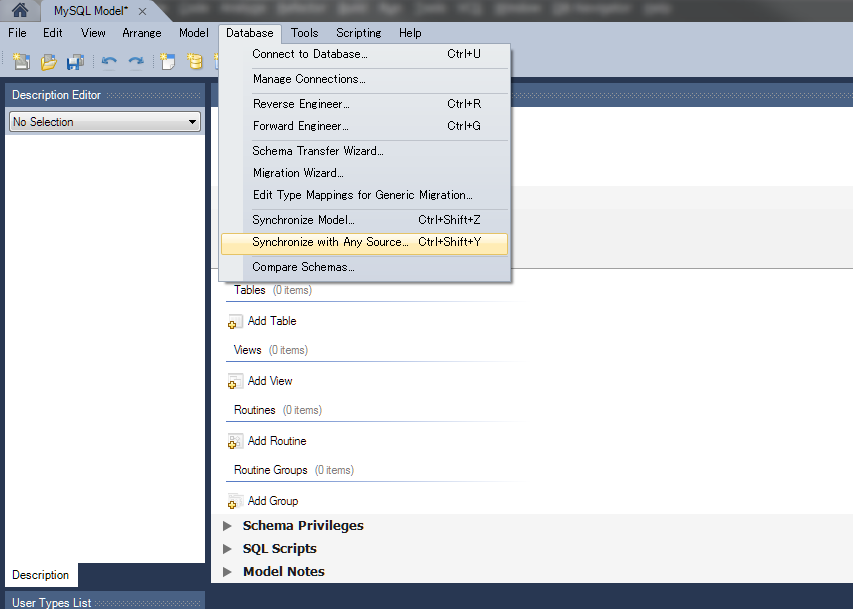Click the Add Group link
The image size is (853, 609).
(x=273, y=501)
